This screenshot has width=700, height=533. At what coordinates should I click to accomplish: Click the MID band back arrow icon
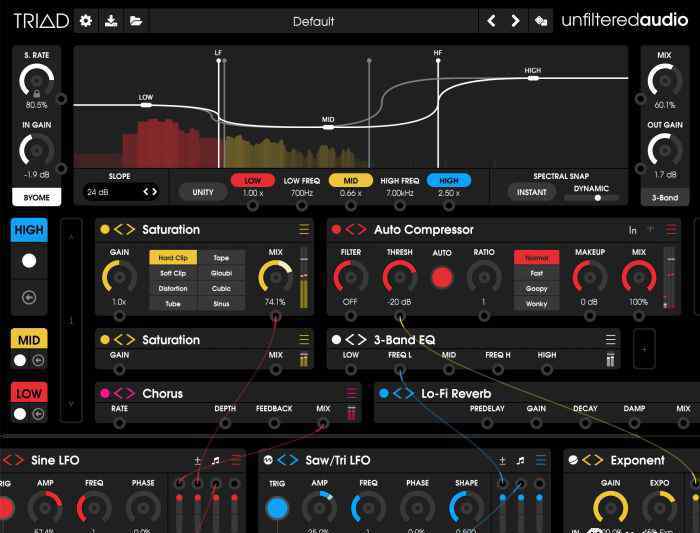pyautogui.click(x=39, y=360)
